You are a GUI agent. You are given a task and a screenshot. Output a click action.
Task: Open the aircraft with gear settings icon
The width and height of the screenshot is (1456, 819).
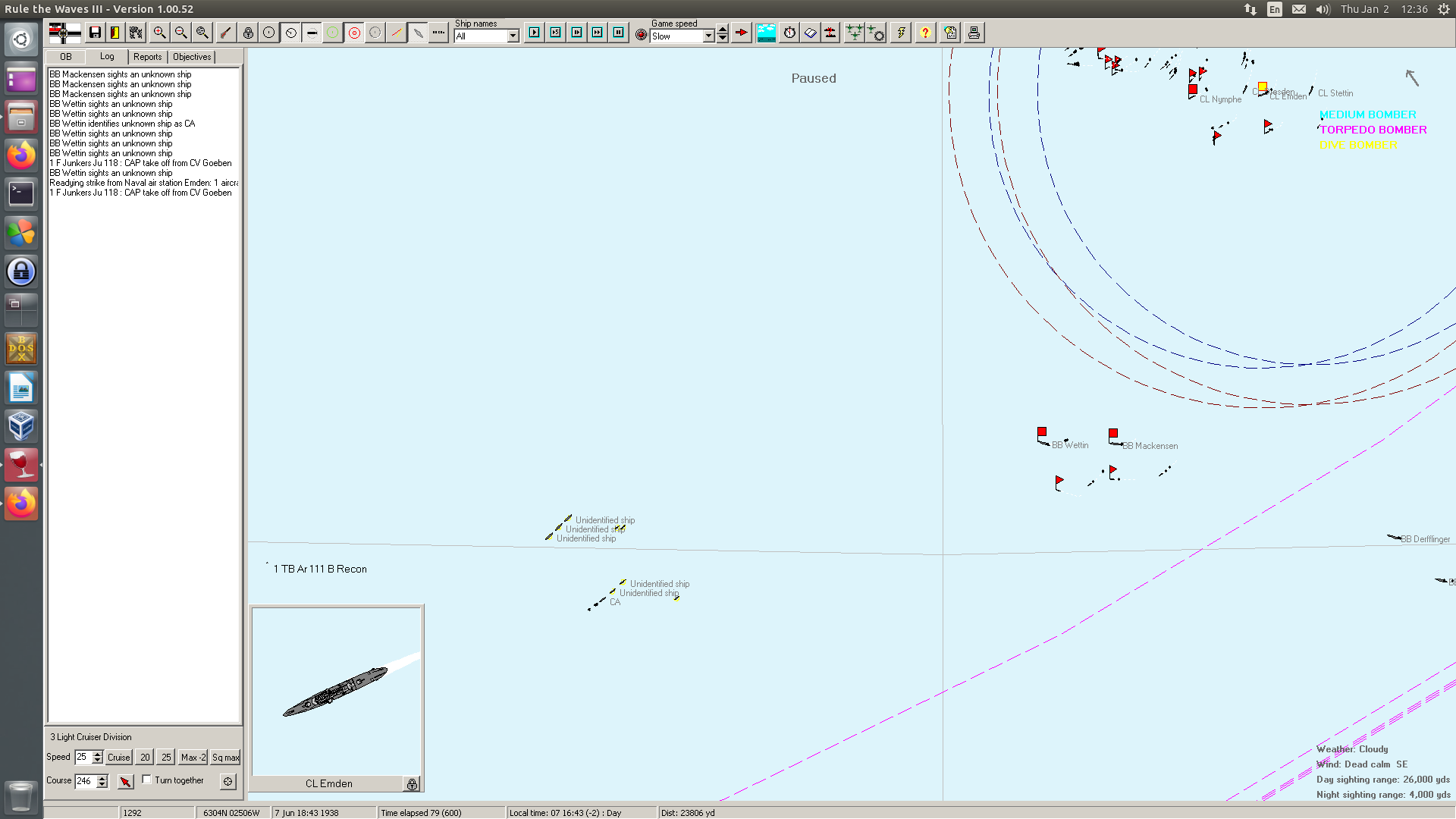[x=876, y=33]
